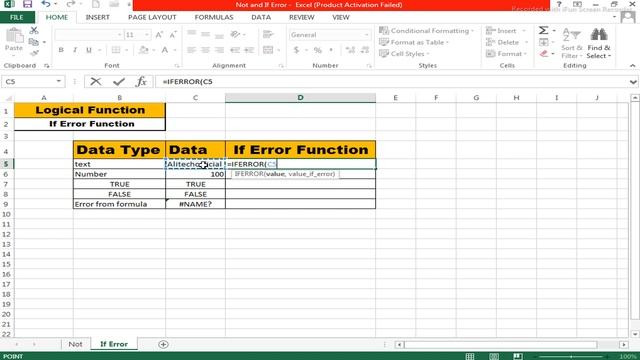Click the Borders icon in Font group
The image size is (640, 360).
116,50
